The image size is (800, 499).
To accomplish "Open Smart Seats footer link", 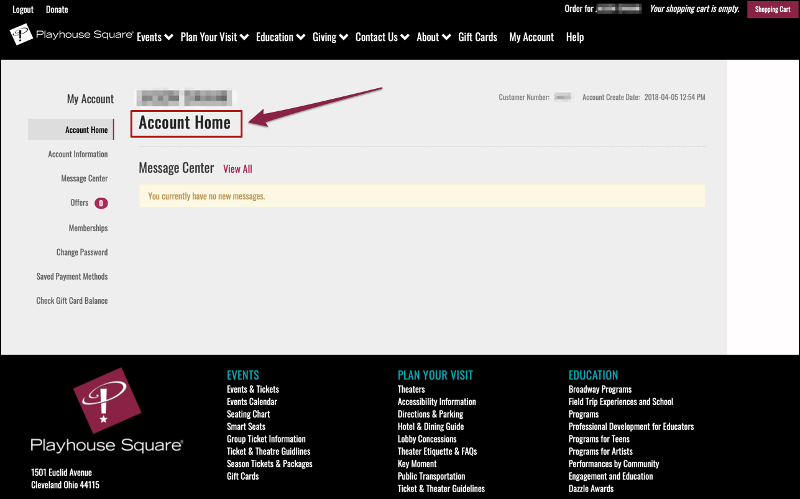I will pyautogui.click(x=246, y=427).
